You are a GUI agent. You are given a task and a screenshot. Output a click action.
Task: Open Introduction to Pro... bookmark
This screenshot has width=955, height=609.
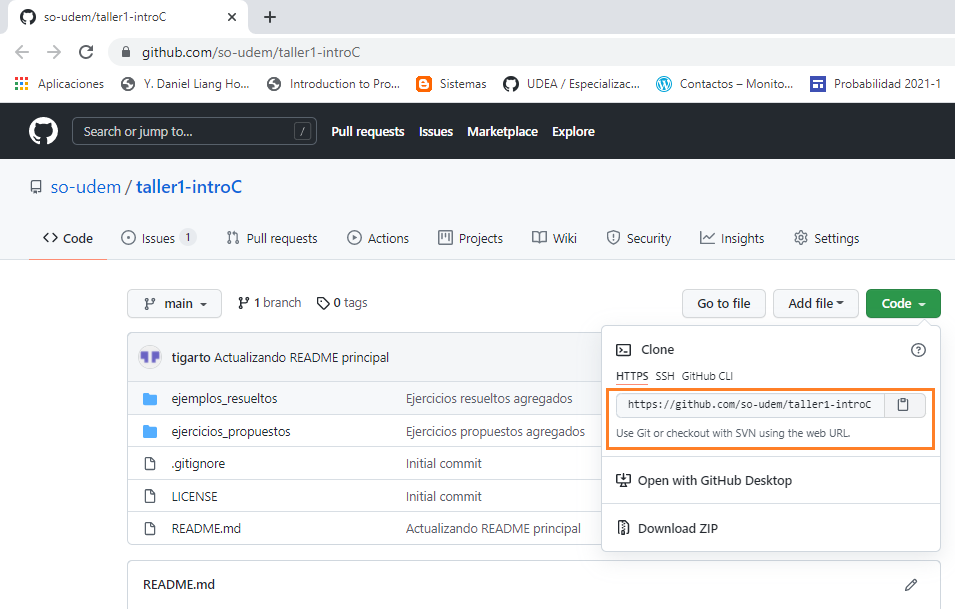[333, 83]
